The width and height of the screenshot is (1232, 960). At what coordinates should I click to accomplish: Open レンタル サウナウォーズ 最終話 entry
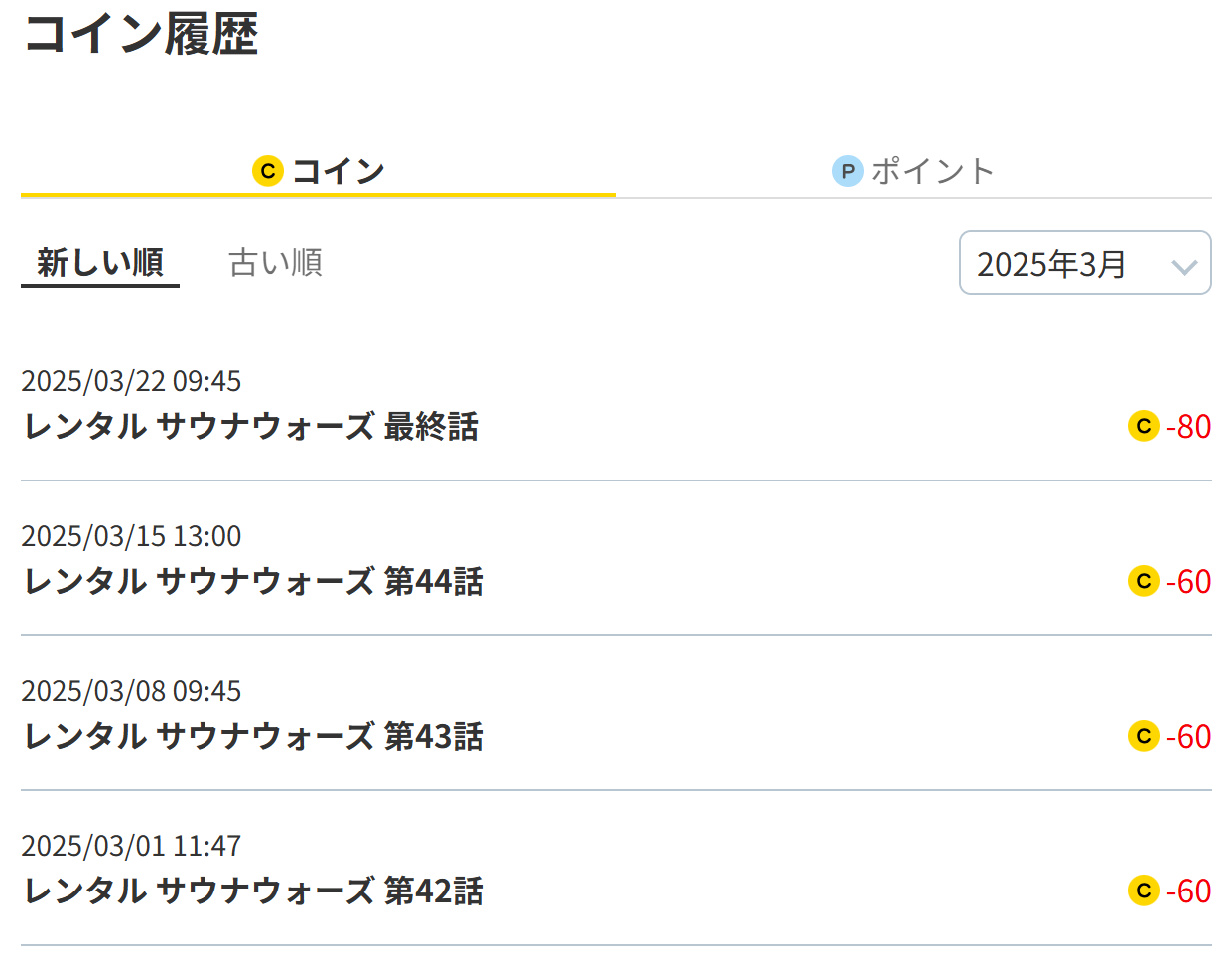point(251,427)
